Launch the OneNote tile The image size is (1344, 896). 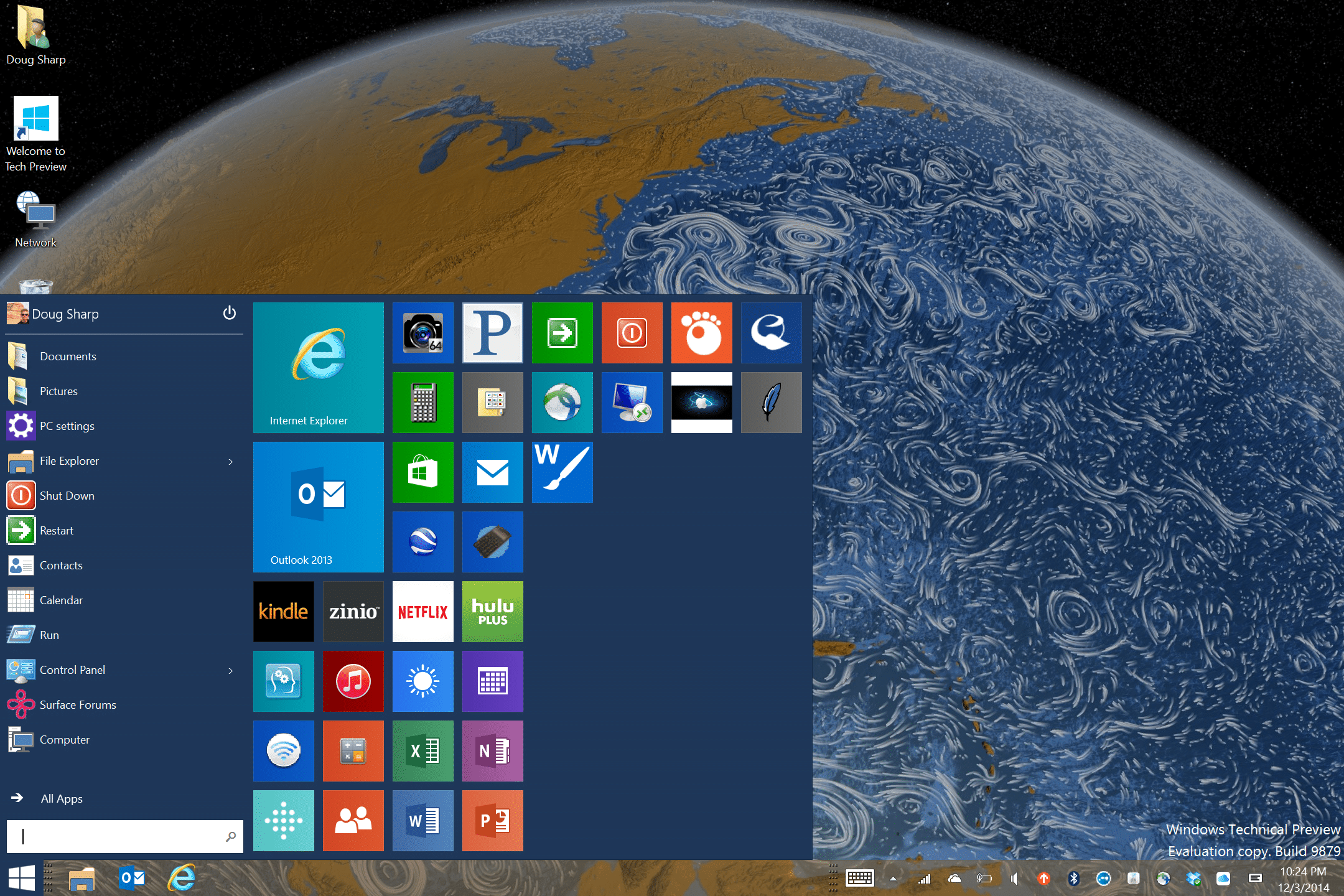pyautogui.click(x=493, y=751)
